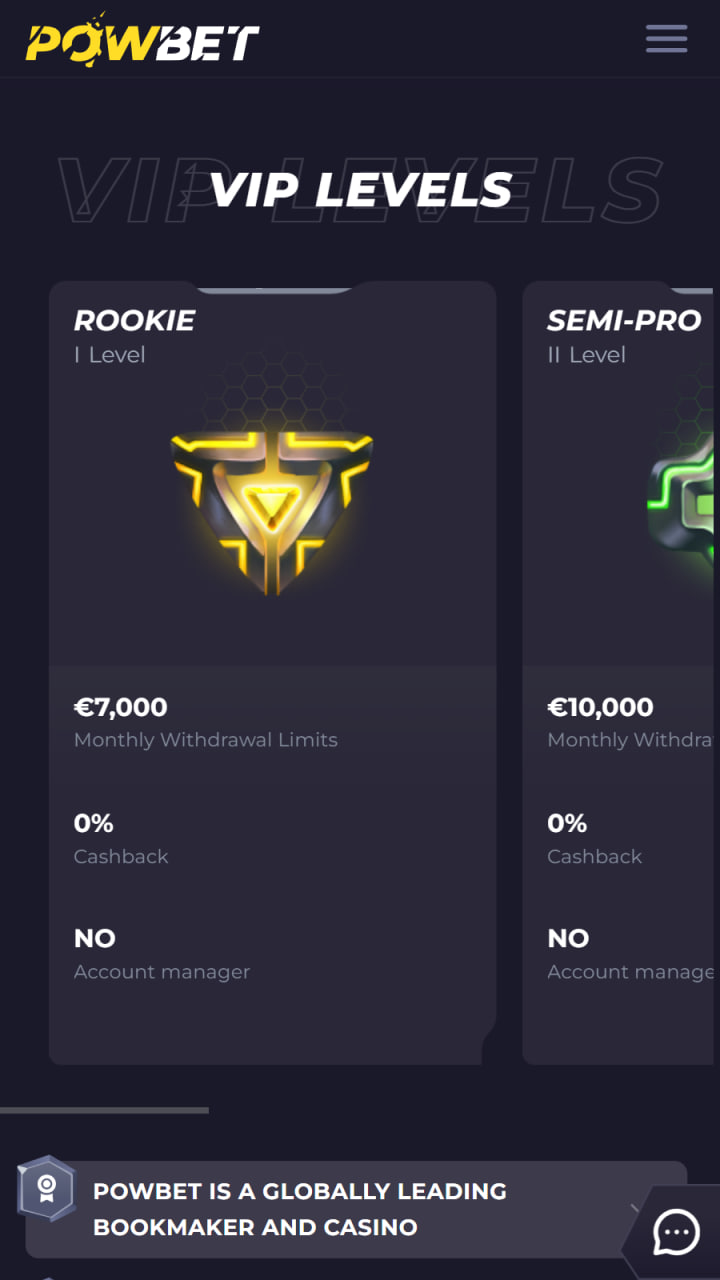Click Rookie 0% cashback value
The width and height of the screenshot is (720, 1280).
click(94, 823)
